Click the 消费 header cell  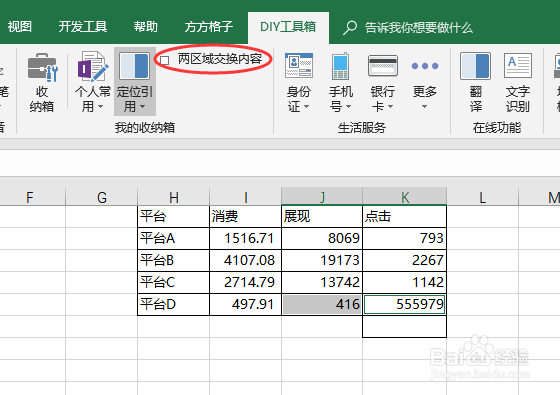tap(246, 216)
